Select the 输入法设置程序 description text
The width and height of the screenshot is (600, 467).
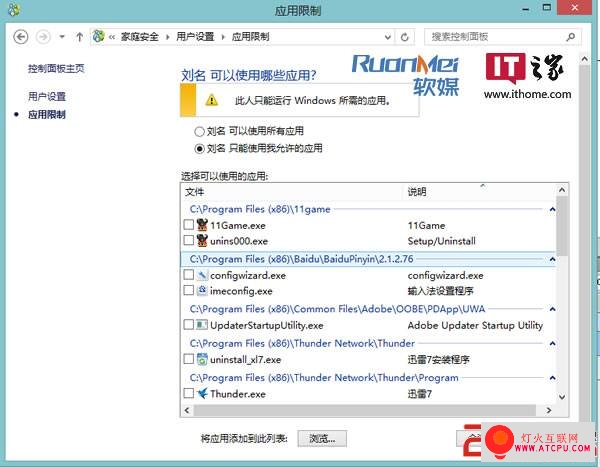(440, 291)
